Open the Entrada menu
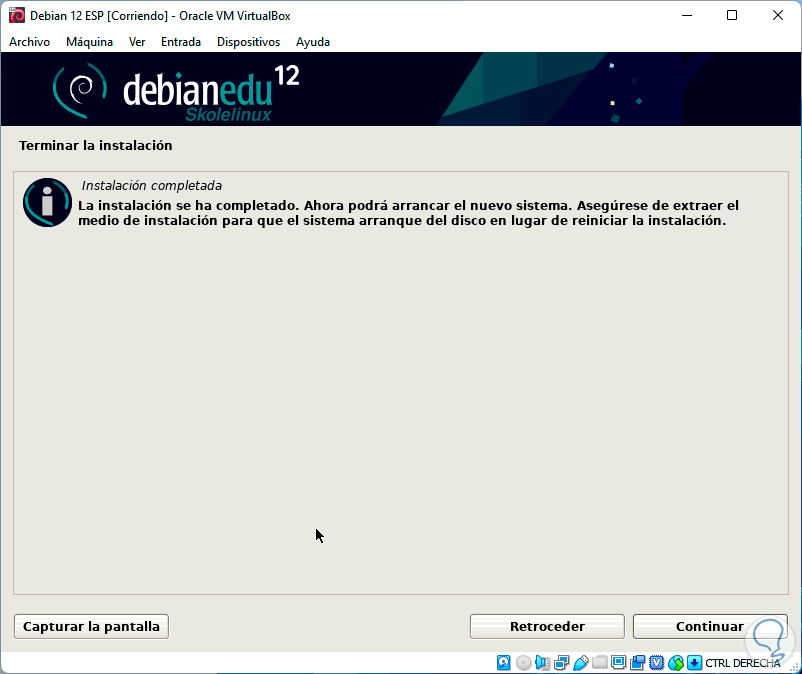 tap(181, 42)
